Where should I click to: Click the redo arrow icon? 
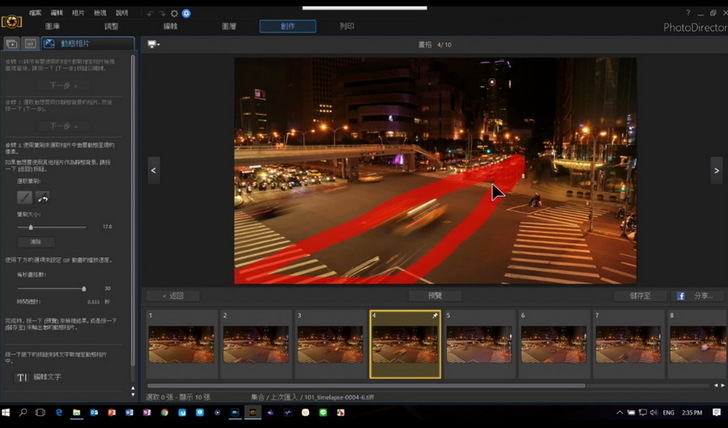[162, 13]
